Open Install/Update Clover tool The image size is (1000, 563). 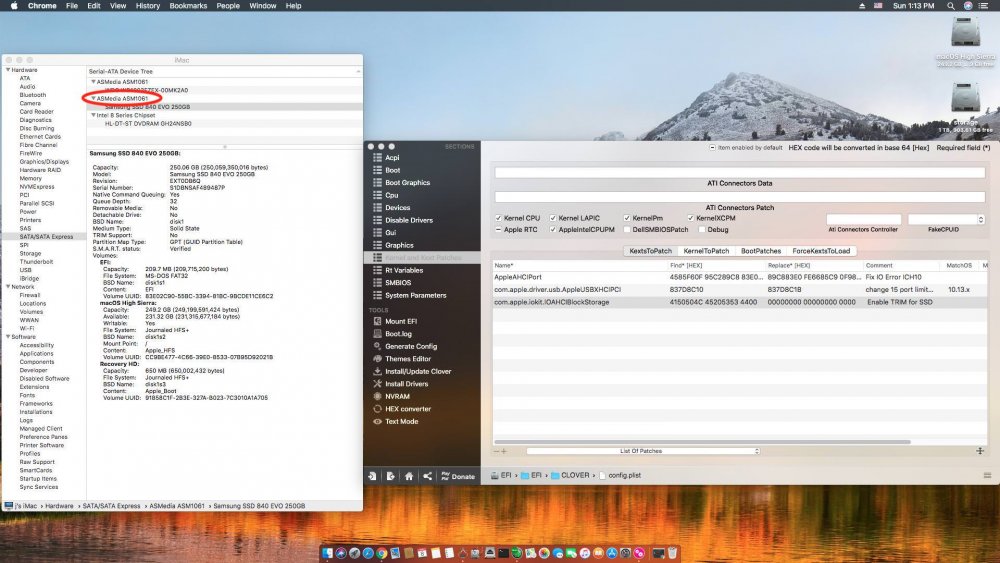[418, 371]
